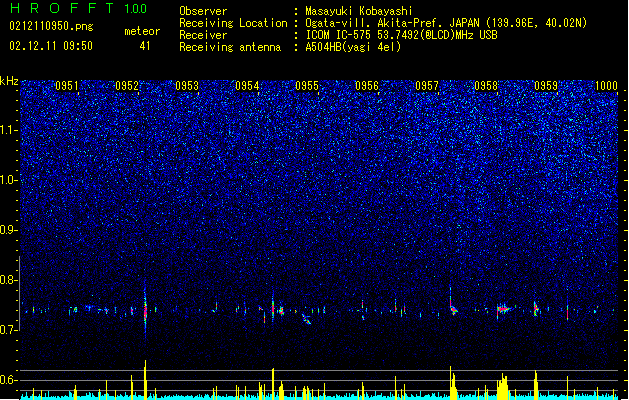Screen dimensions: 629x400
Task: Click the 0957 time marker
Action: click(427, 86)
